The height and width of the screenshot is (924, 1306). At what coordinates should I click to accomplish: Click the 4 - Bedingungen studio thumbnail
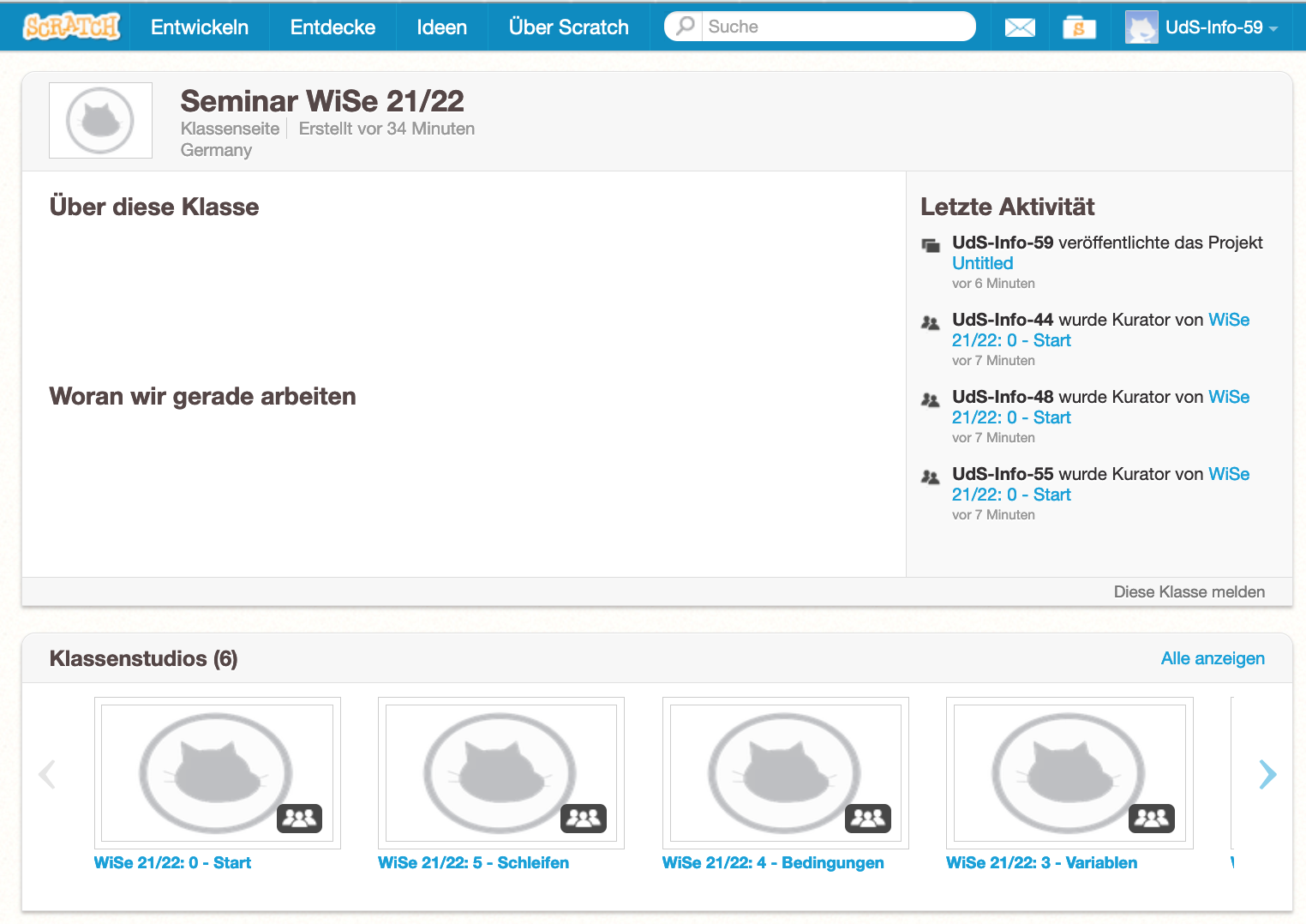pos(786,773)
